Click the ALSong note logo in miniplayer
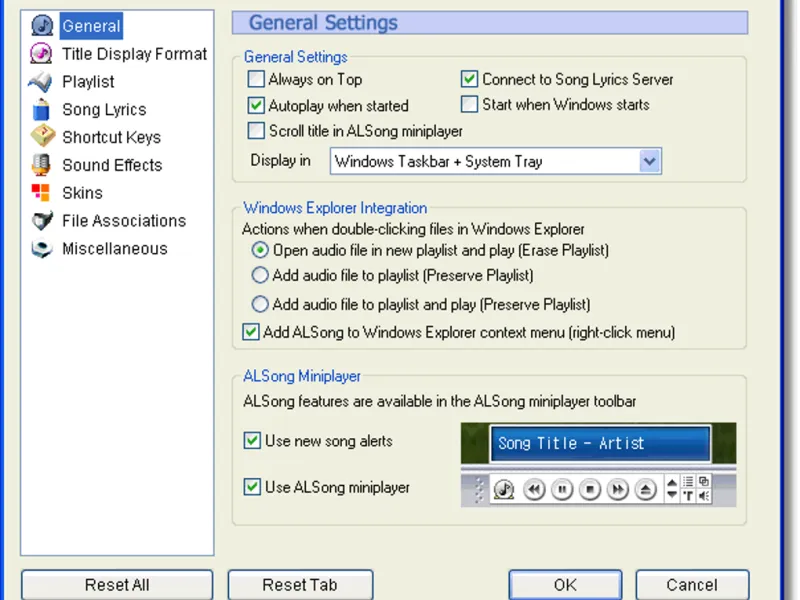This screenshot has height=600, width=800. (504, 490)
